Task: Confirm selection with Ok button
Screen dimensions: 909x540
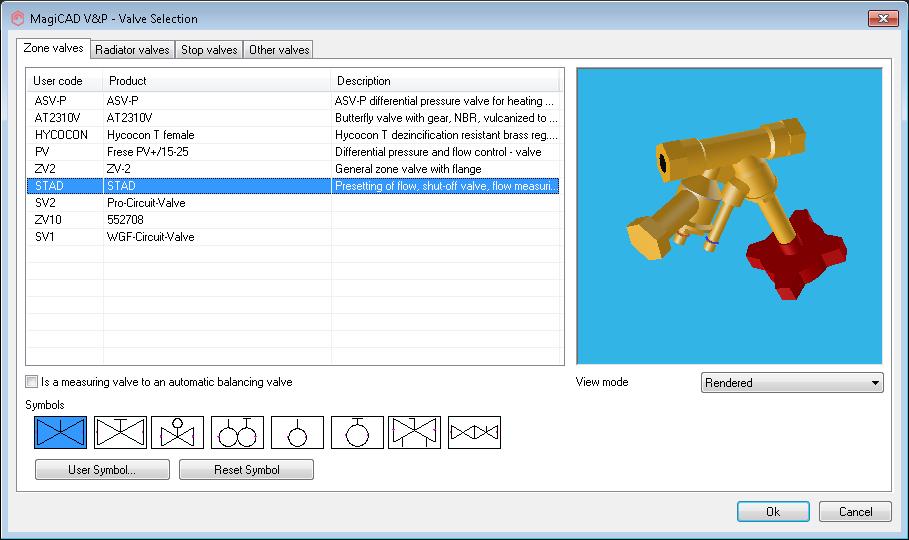Action: 773,512
